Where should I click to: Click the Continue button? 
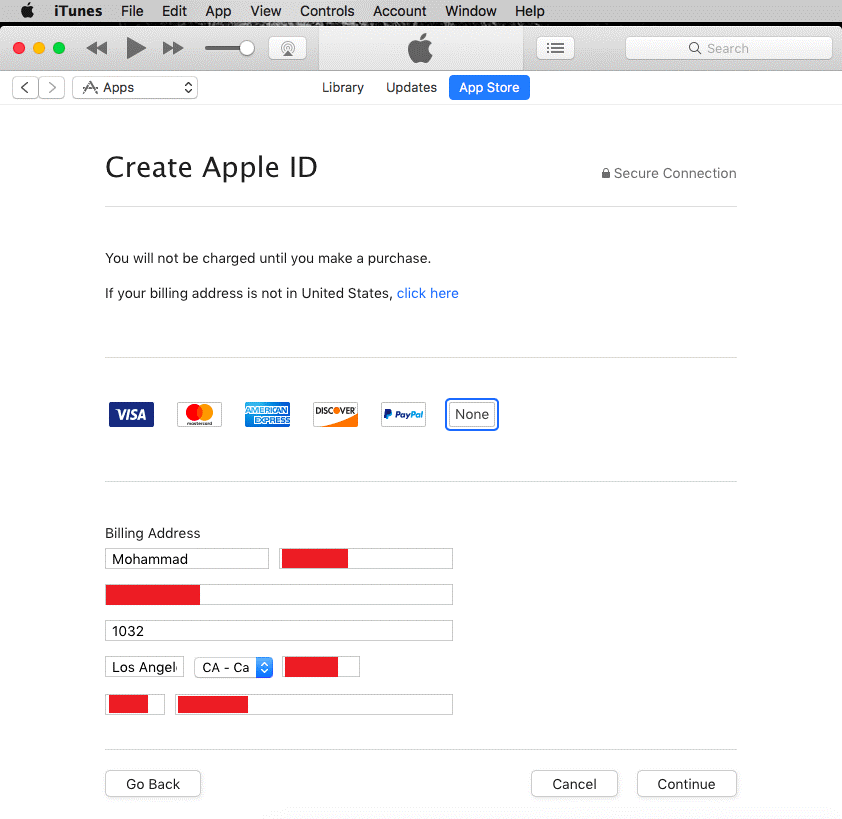pos(687,784)
